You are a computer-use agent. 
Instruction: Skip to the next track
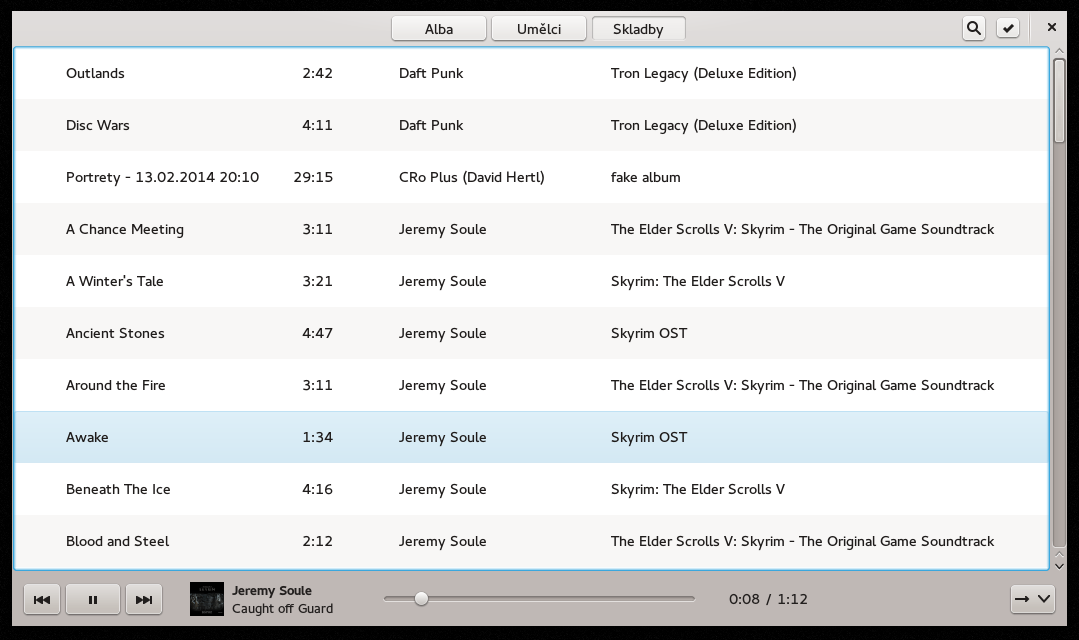144,599
